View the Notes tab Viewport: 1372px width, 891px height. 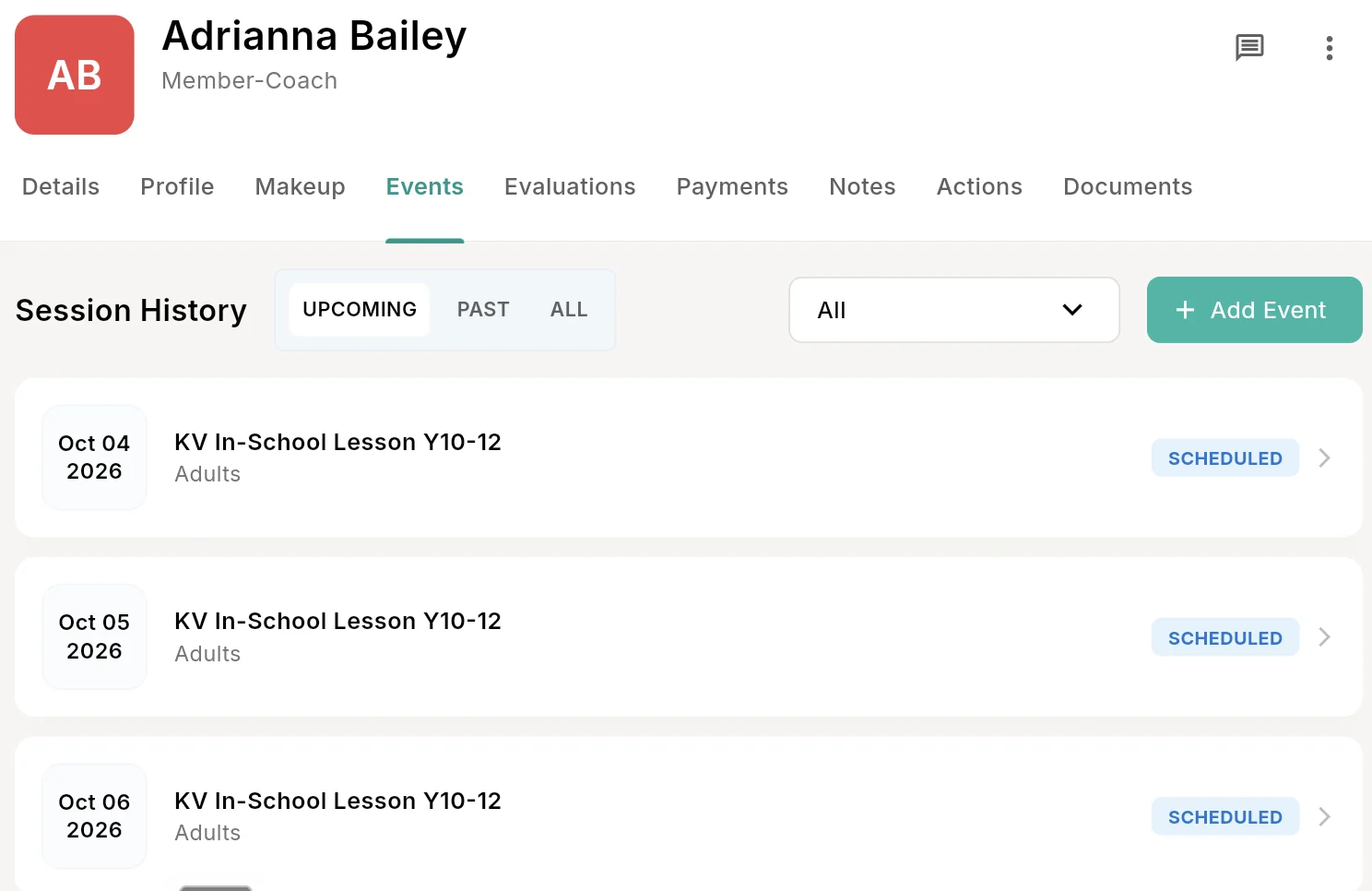coord(862,186)
